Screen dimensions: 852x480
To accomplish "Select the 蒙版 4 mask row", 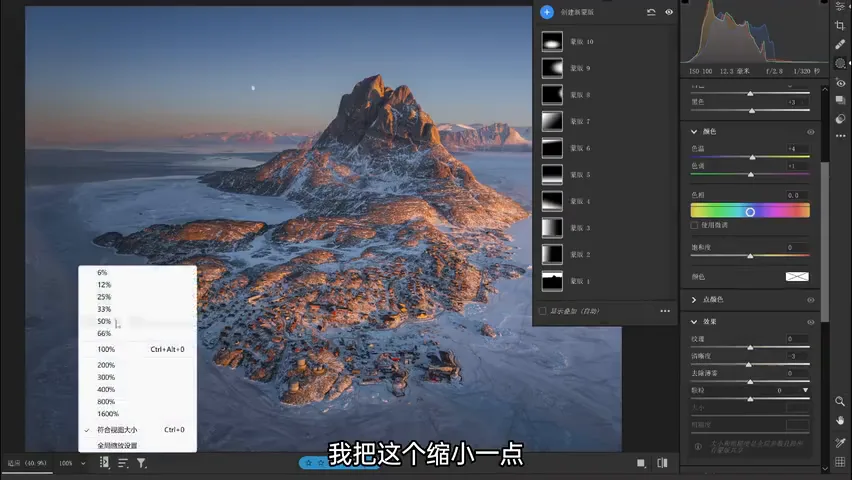I will click(x=605, y=201).
